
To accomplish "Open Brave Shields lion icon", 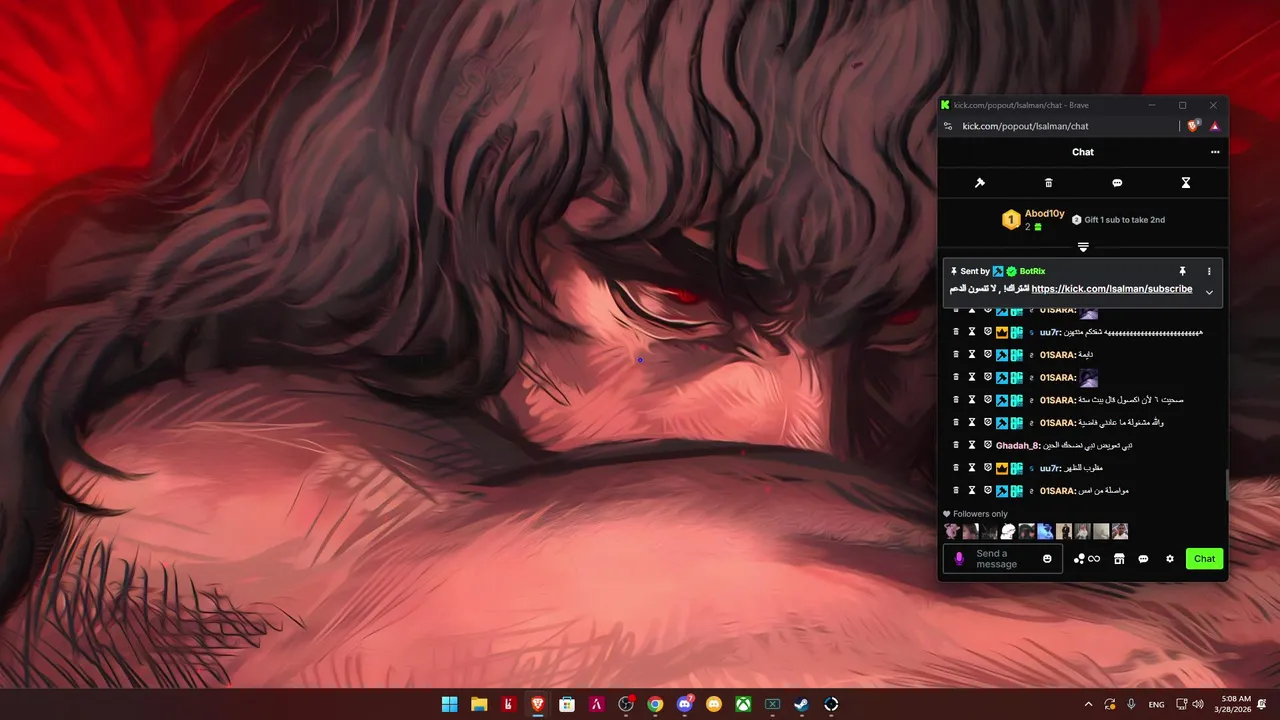I will pos(1194,126).
